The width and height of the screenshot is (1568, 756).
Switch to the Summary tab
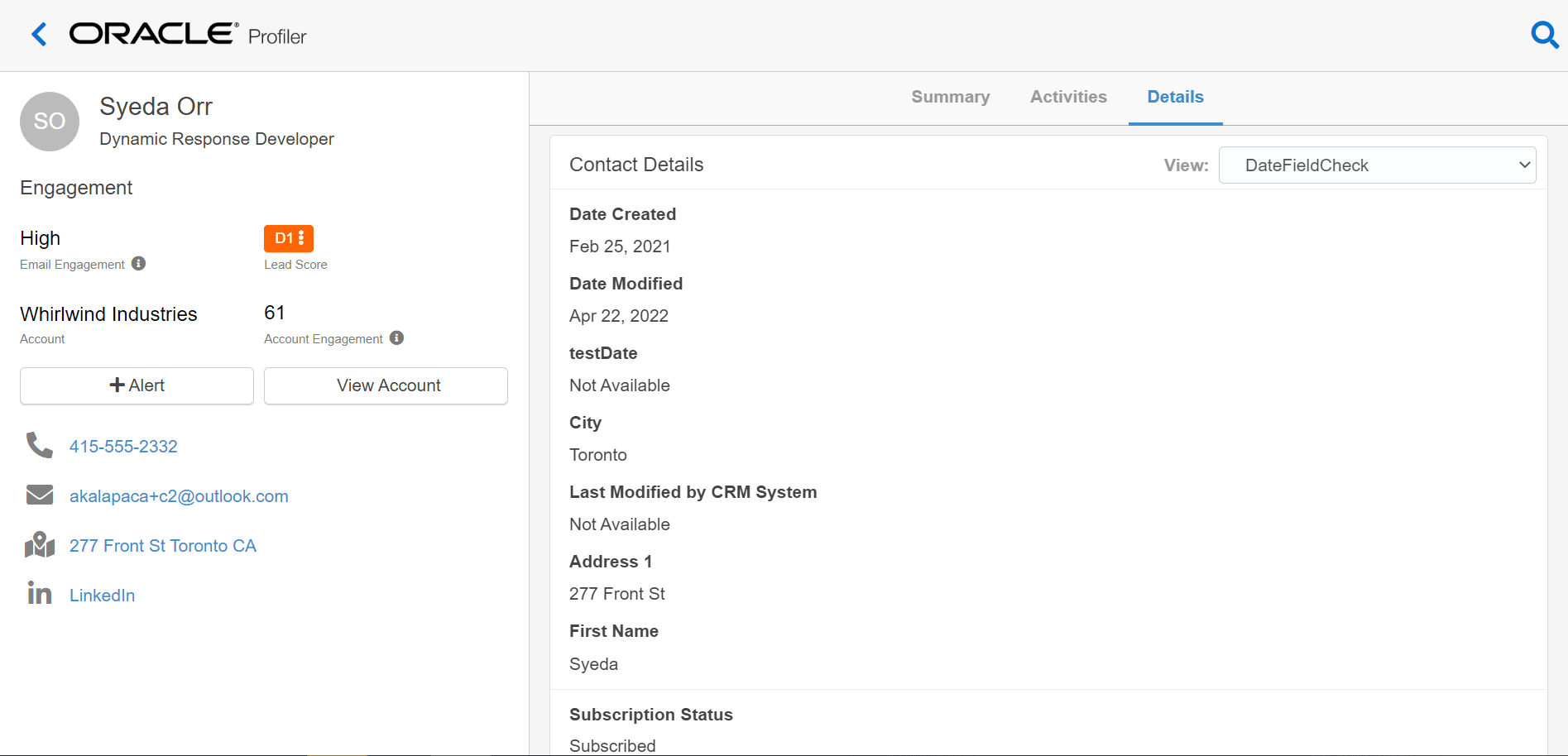(x=950, y=97)
